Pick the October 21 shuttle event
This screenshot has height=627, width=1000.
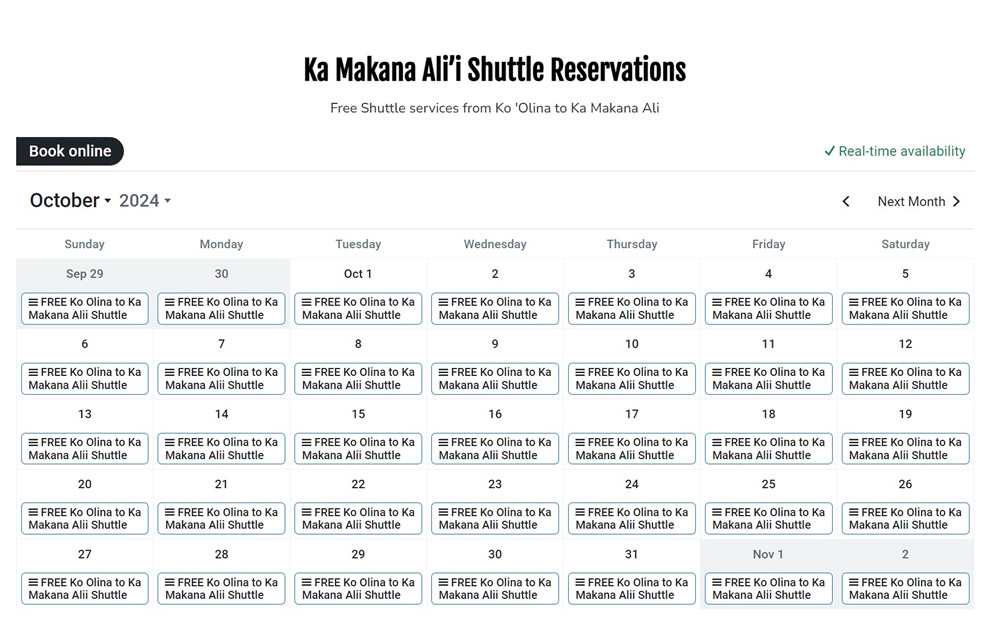[x=221, y=518]
